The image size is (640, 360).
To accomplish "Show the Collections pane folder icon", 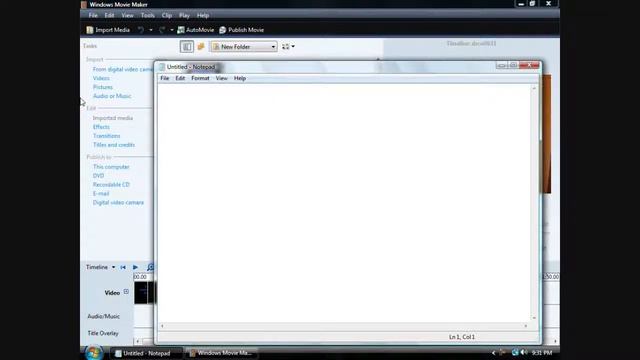I will [201, 47].
